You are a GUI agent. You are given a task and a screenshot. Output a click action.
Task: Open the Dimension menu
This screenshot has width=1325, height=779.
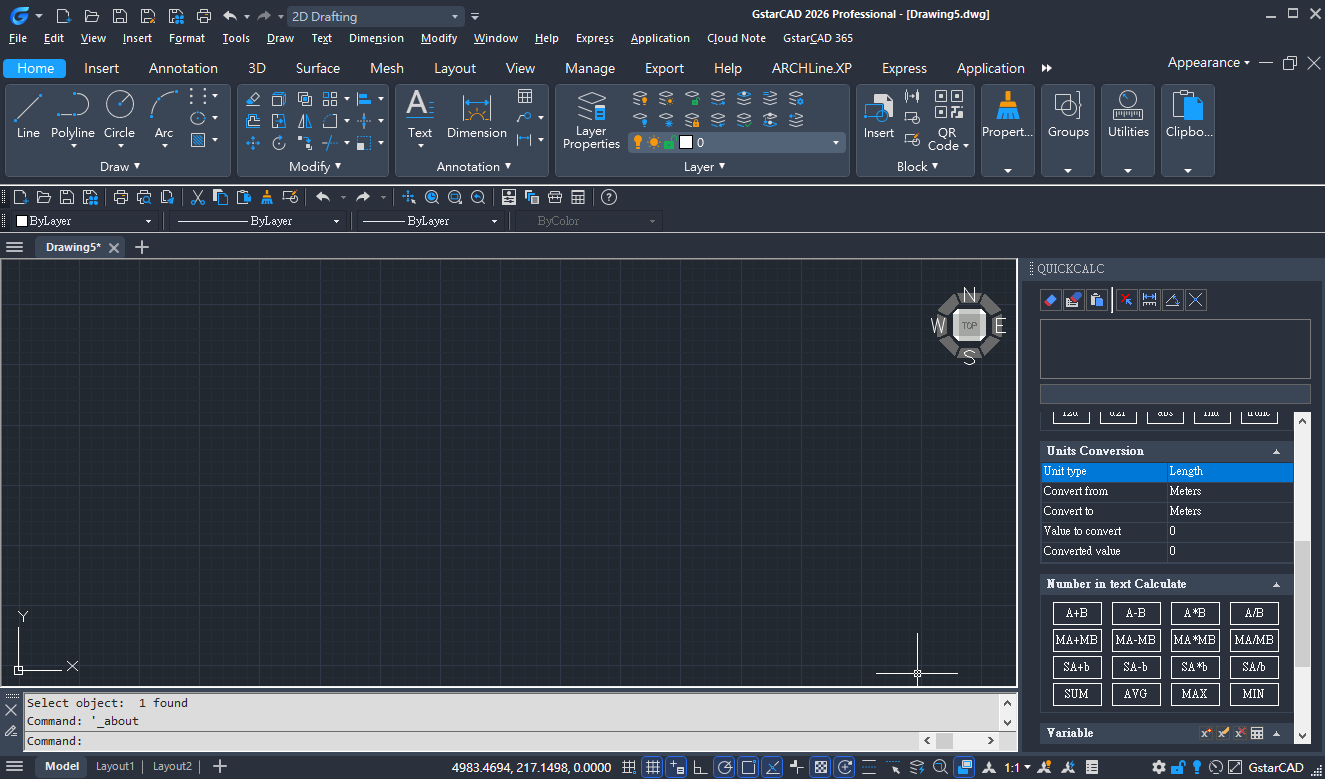pos(376,38)
